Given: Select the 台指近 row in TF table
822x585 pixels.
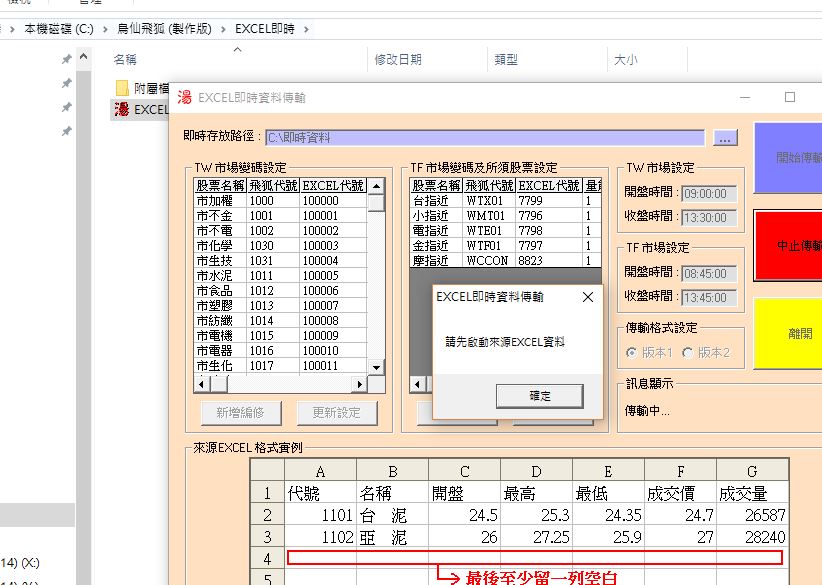Looking at the screenshot, I should (x=506, y=201).
